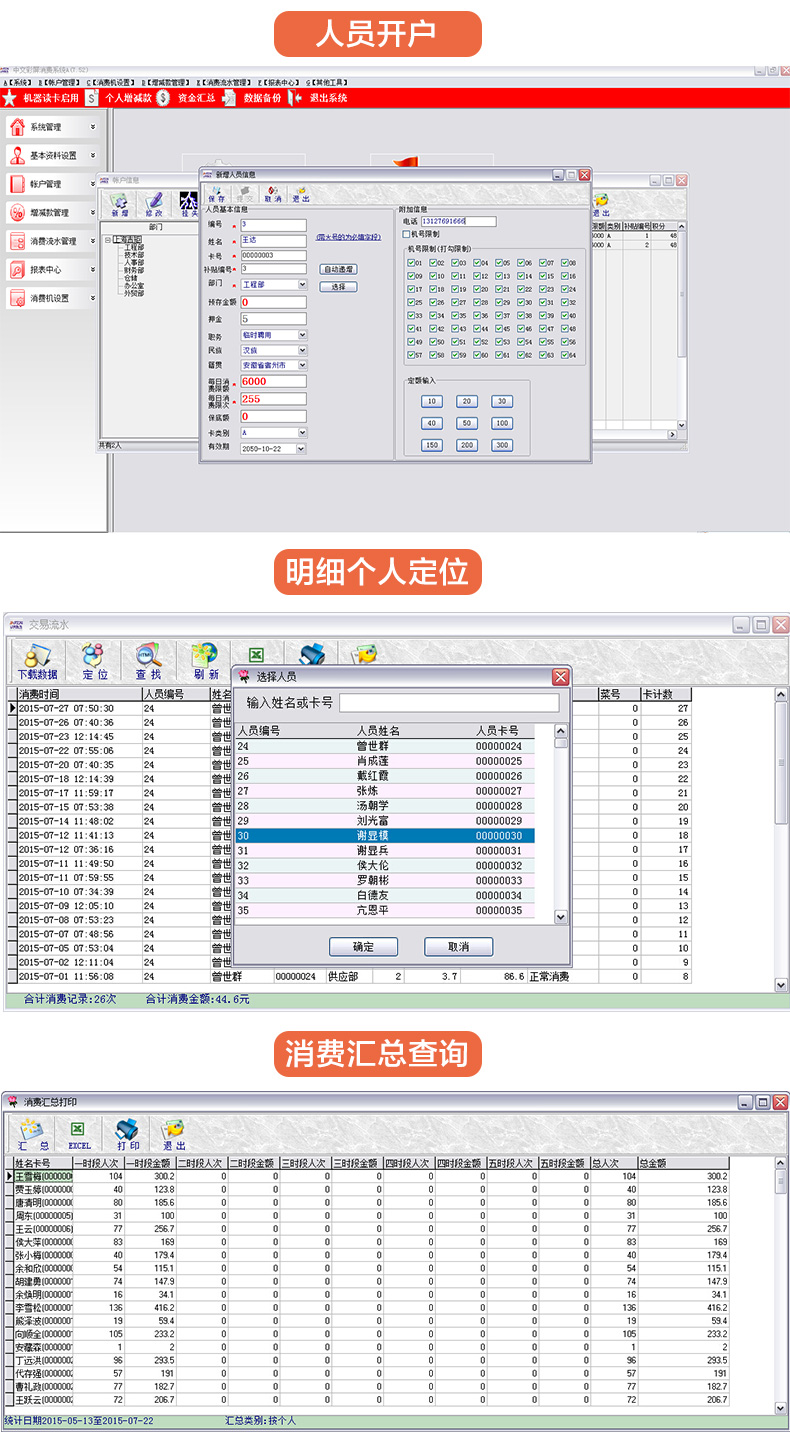This screenshot has width=790, height=1444.
Task: Uncheck machine number 01 checkbox
Action: coord(411,263)
